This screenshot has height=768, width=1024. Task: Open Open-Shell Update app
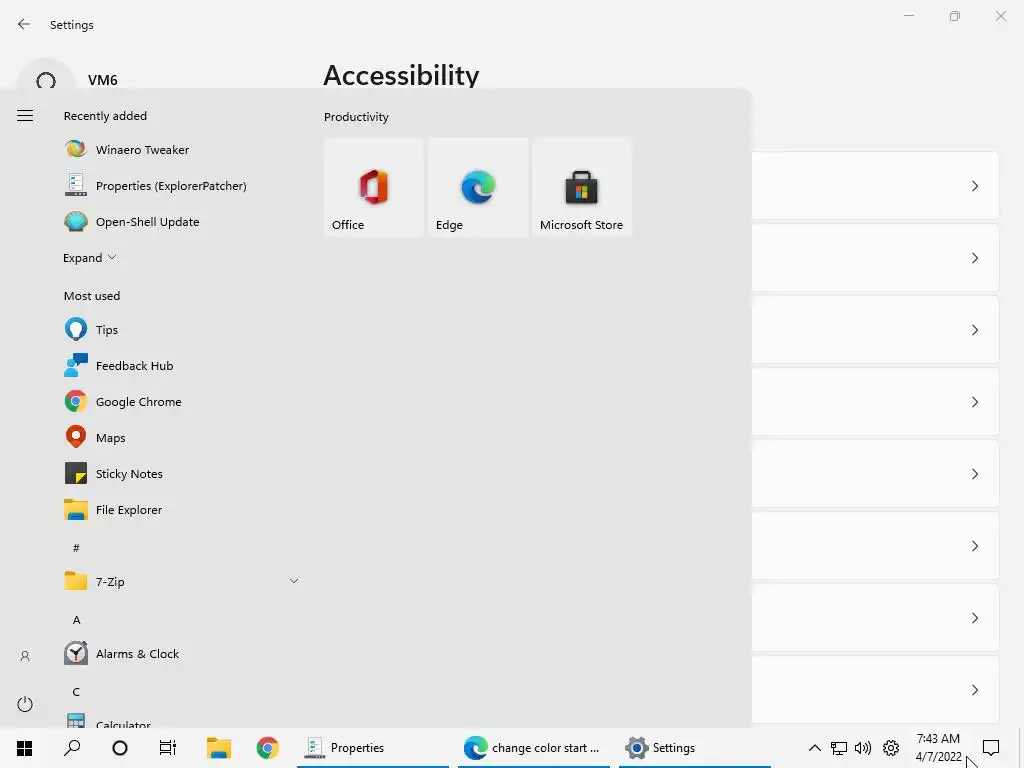click(180, 221)
